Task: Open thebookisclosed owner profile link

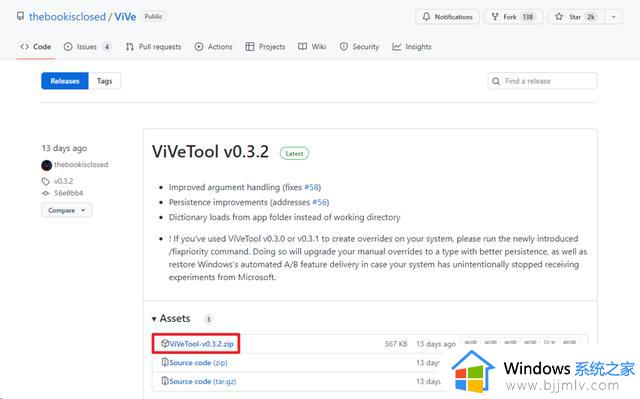Action: pyautogui.click(x=67, y=17)
